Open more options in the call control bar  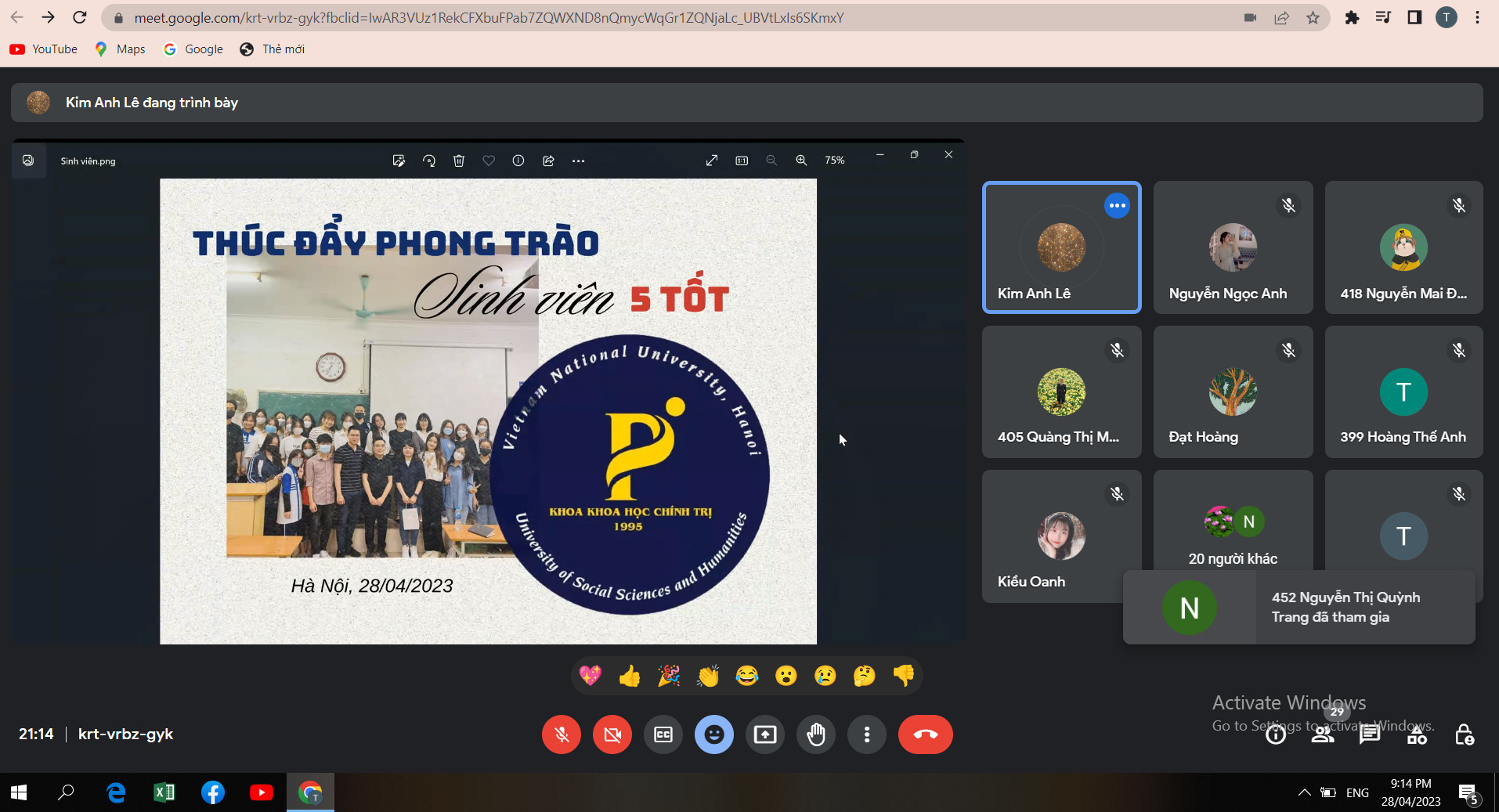867,734
